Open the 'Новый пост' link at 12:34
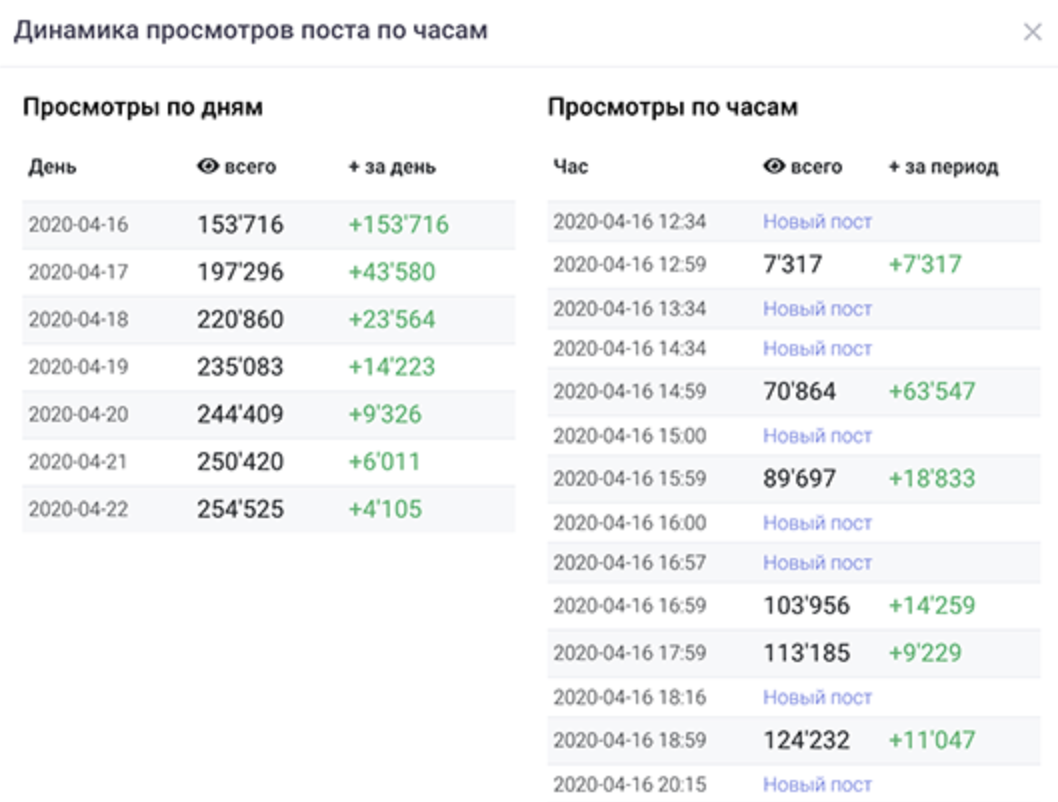Image resolution: width=1058 pixels, height=802 pixels. (817, 221)
